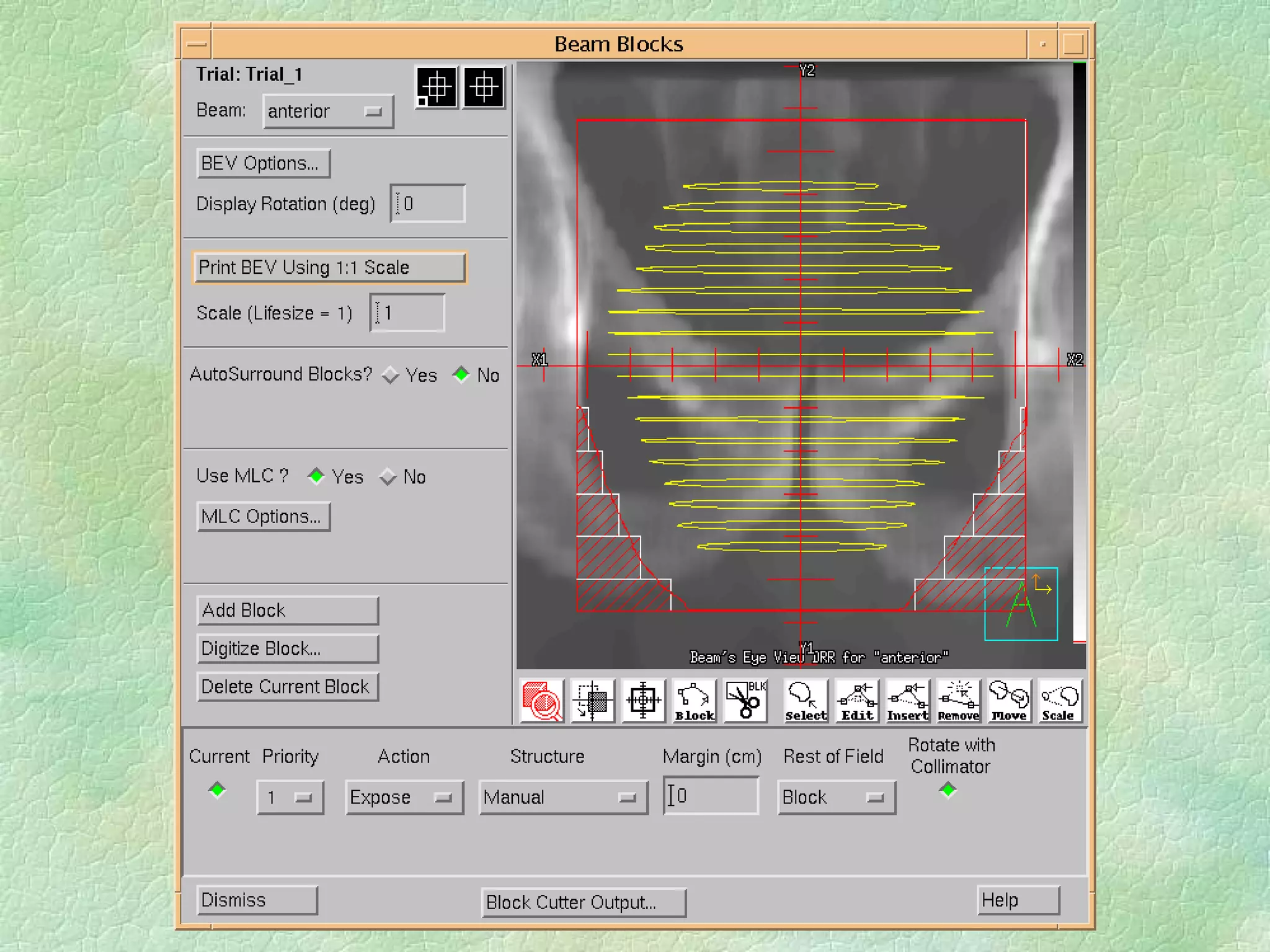
Task: Activate the Scale block tool
Action: 1059,701
